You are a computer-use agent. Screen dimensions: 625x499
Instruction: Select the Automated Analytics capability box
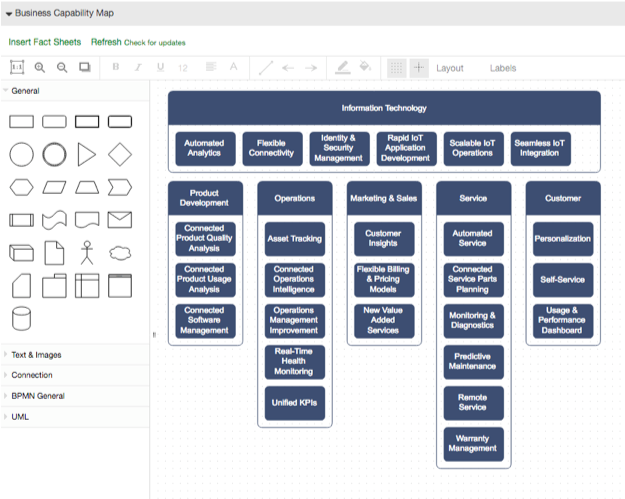click(x=205, y=149)
